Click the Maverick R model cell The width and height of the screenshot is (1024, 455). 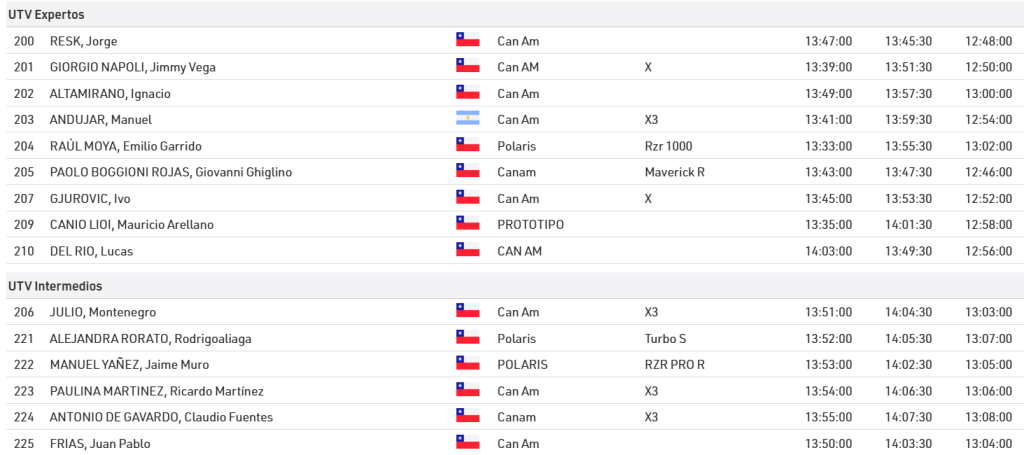(674, 172)
